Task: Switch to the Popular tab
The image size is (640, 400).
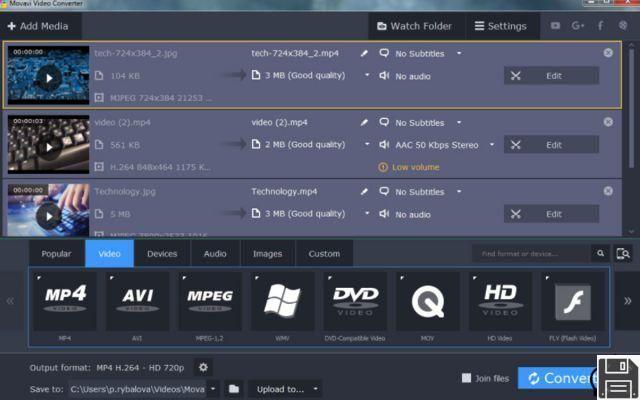Action: [56, 253]
